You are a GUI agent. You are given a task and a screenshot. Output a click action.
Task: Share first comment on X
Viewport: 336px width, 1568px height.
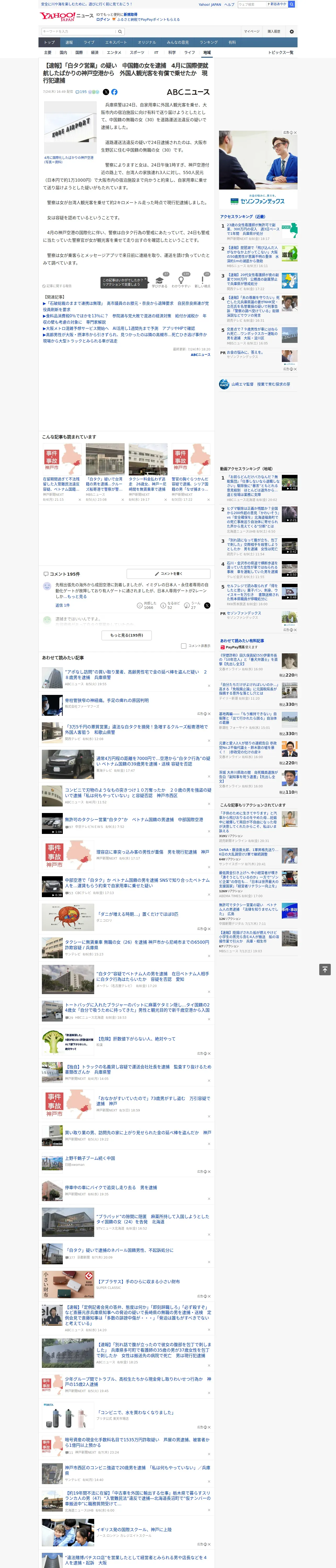pyautogui.click(x=207, y=606)
